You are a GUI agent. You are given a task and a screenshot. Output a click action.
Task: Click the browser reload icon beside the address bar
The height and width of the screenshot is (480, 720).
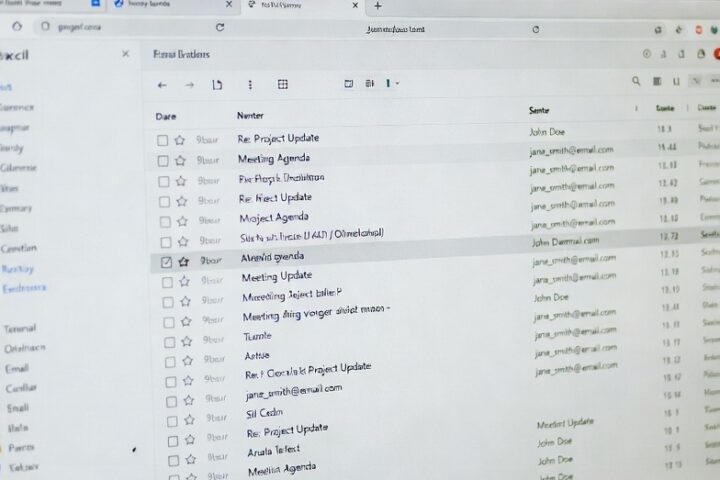click(x=220, y=28)
